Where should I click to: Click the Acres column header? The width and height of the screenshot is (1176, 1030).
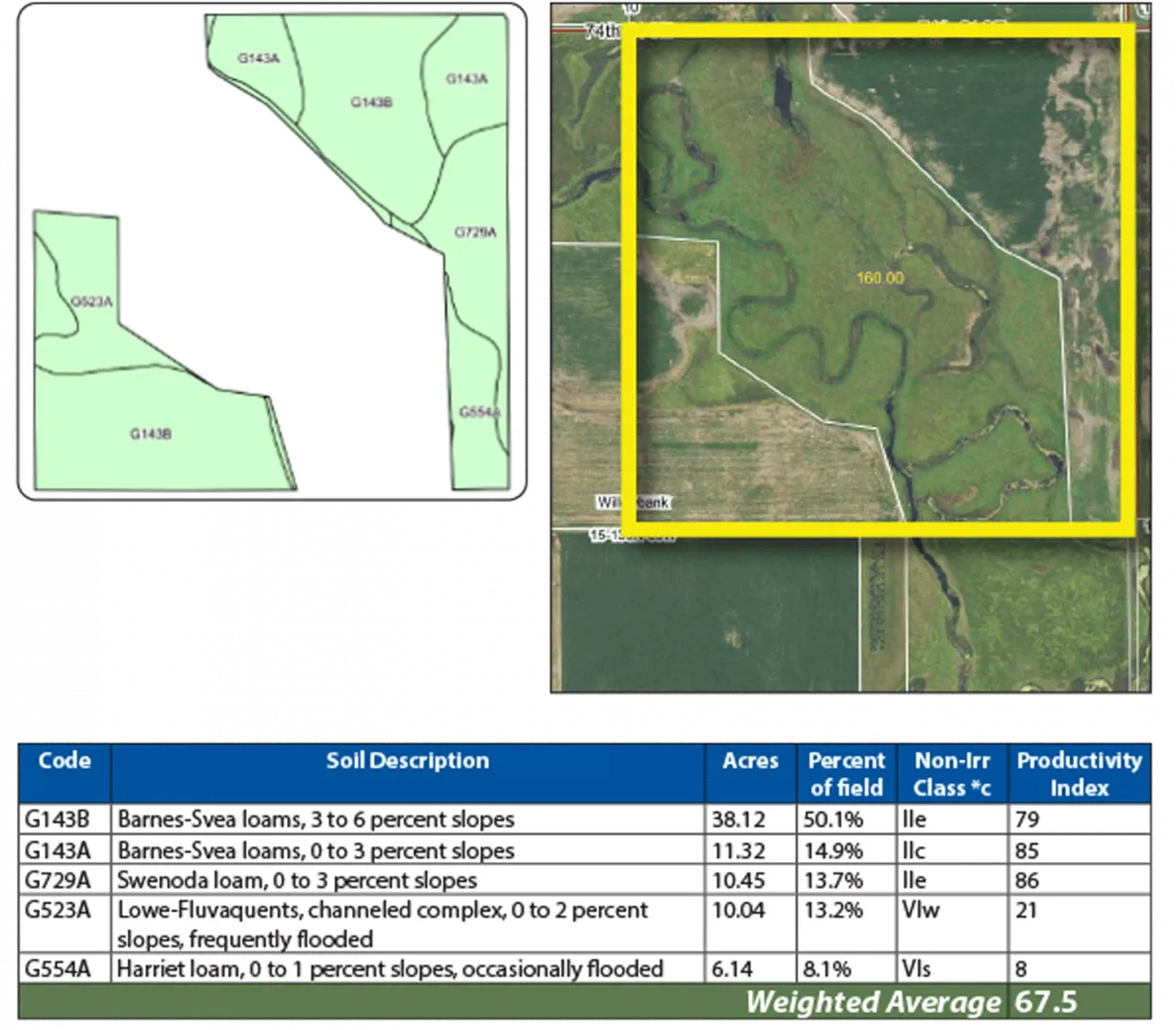751,761
